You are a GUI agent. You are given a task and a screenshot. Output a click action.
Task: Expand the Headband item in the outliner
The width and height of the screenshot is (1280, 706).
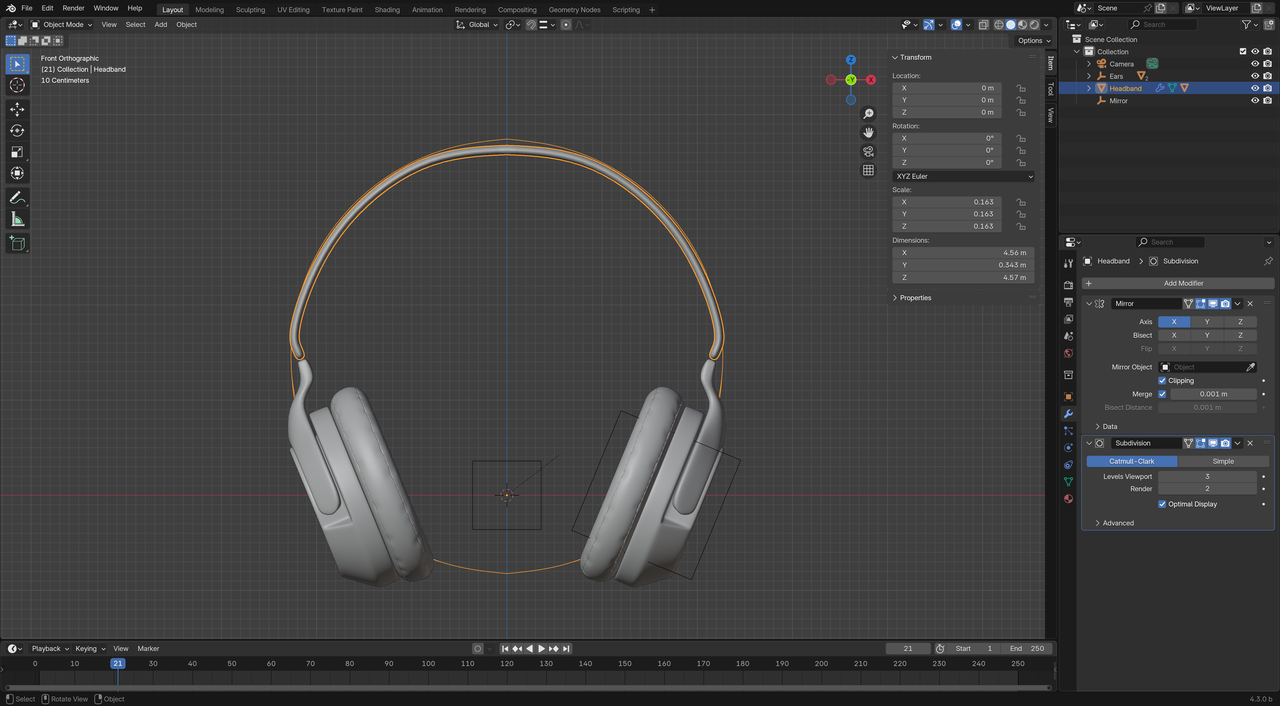pyautogui.click(x=1088, y=87)
